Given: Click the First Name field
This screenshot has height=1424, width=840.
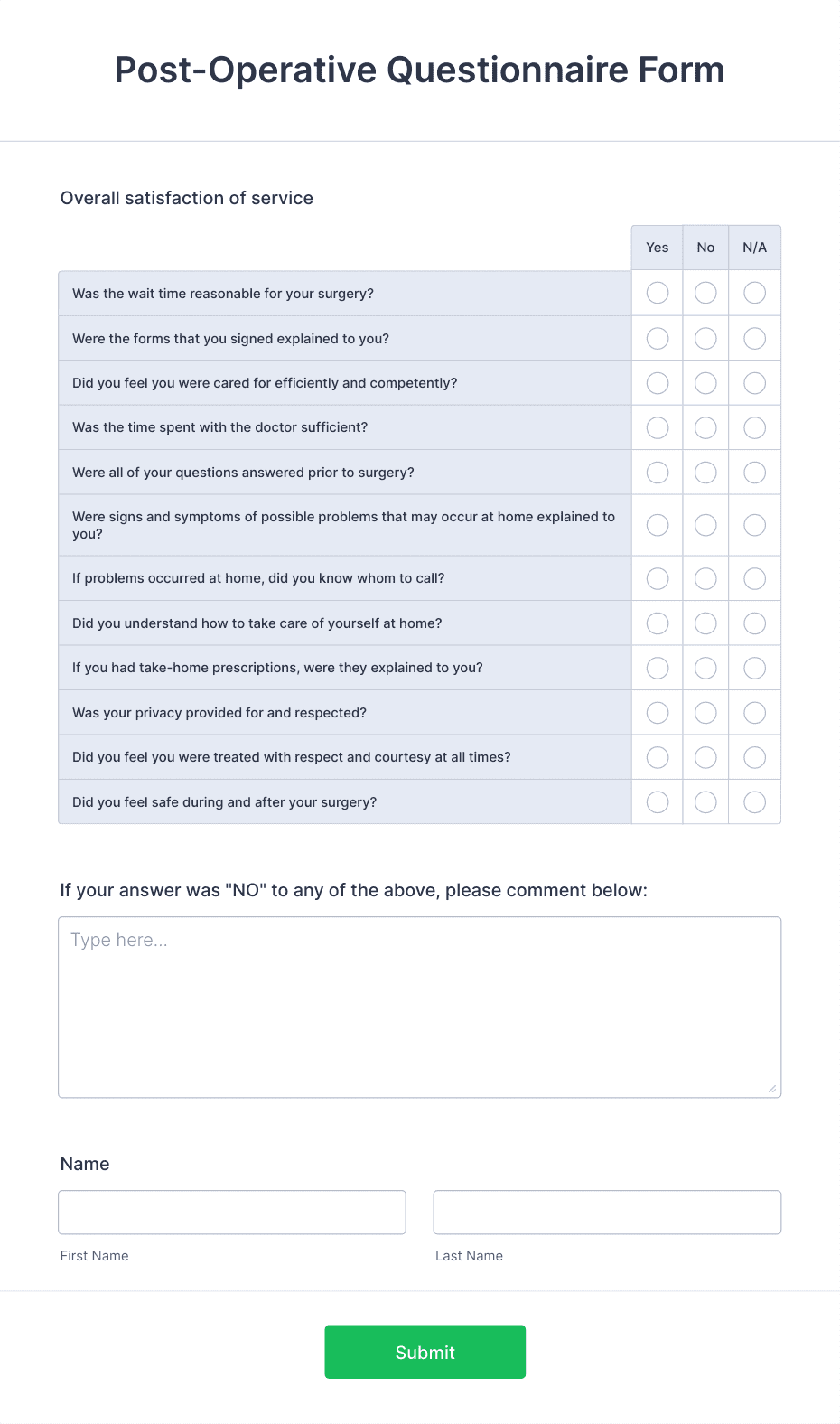Looking at the screenshot, I should pyautogui.click(x=232, y=1212).
